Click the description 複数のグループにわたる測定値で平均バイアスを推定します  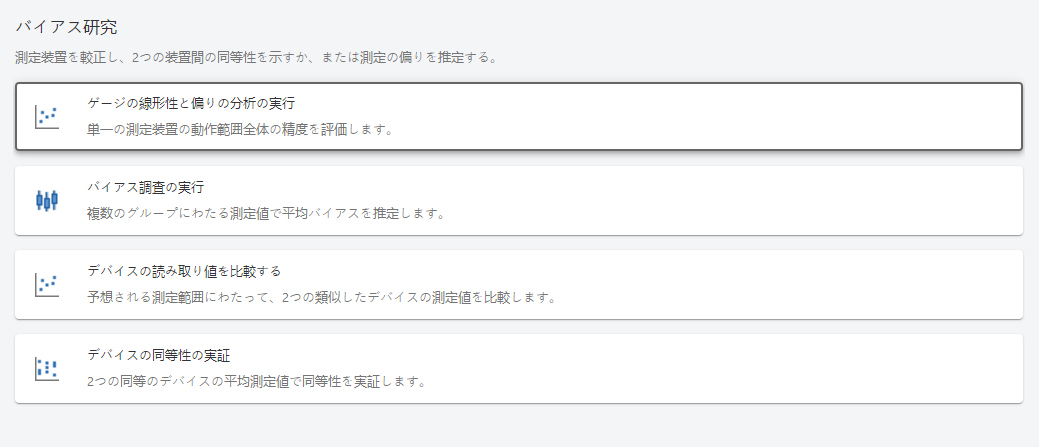265,213
